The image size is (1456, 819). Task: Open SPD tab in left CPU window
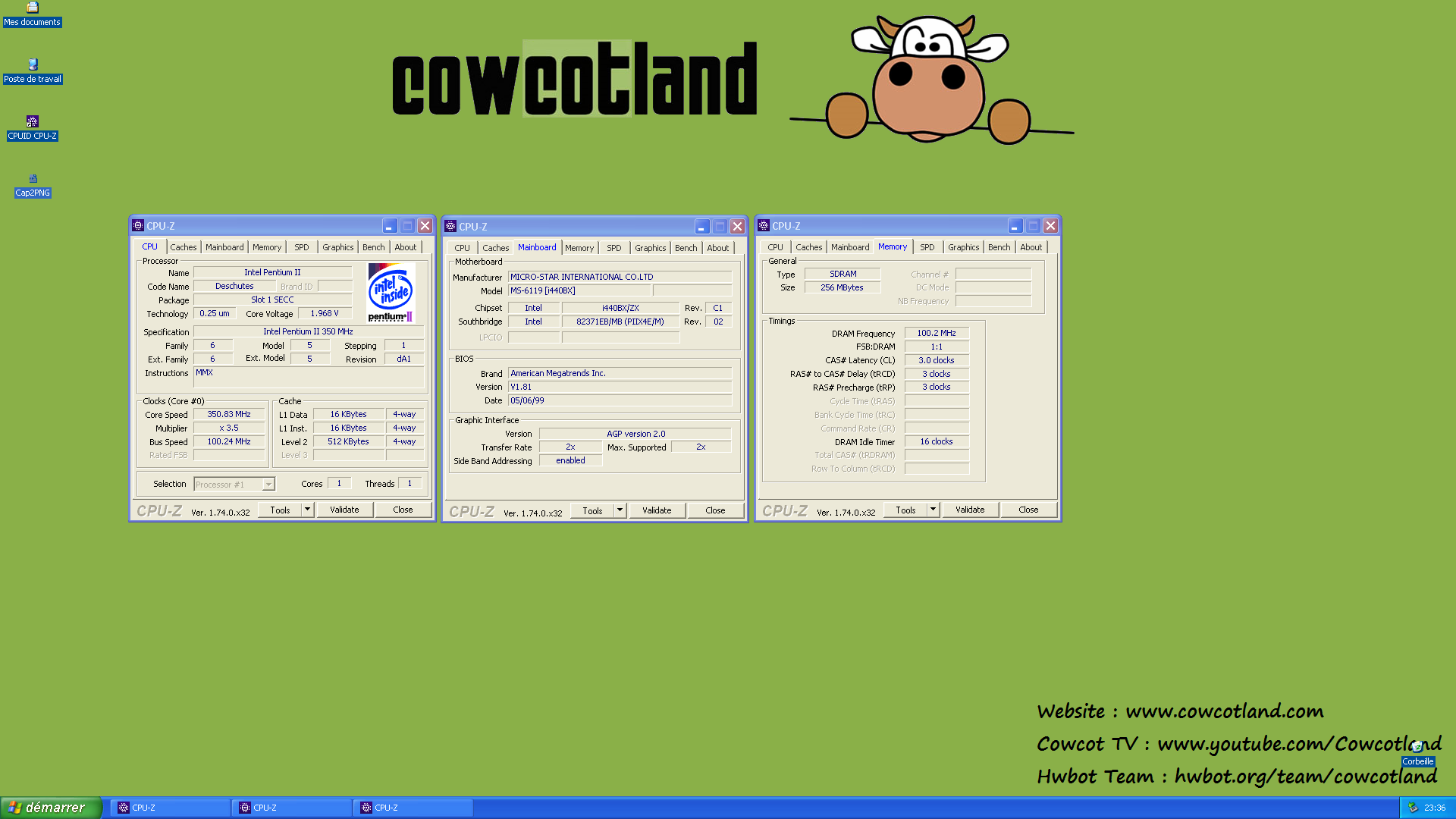click(x=302, y=247)
